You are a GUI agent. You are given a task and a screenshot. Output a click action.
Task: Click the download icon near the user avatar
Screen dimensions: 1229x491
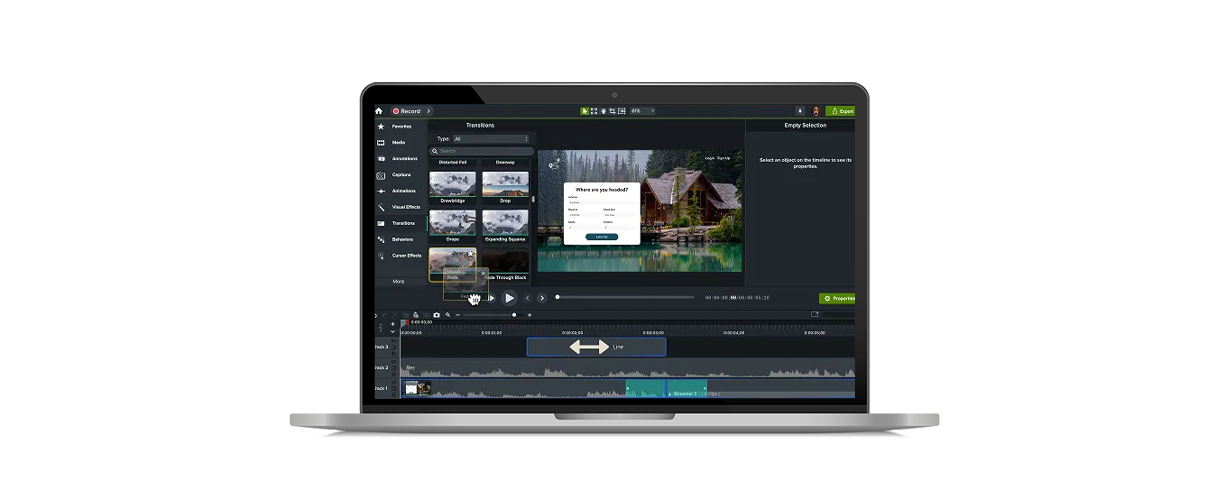(x=799, y=111)
